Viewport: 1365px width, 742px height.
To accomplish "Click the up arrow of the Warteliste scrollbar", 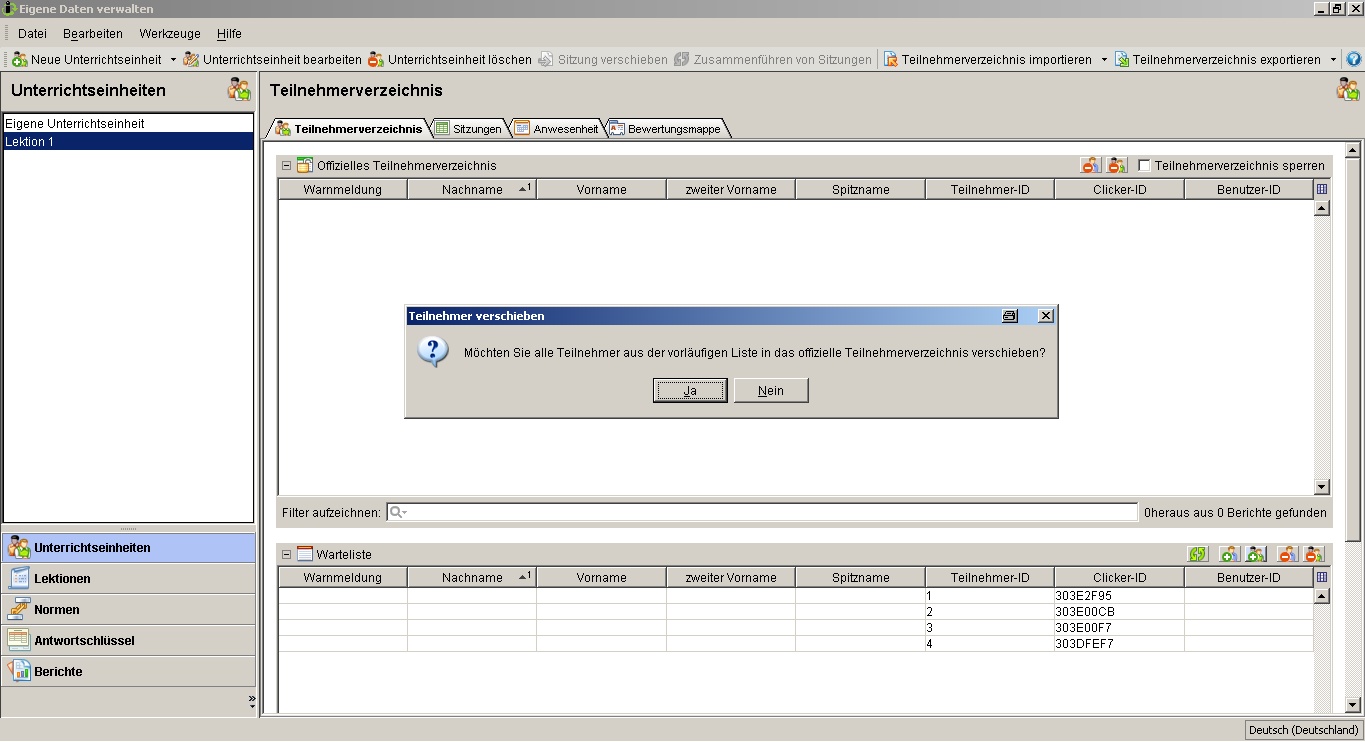I will pyautogui.click(x=1322, y=596).
